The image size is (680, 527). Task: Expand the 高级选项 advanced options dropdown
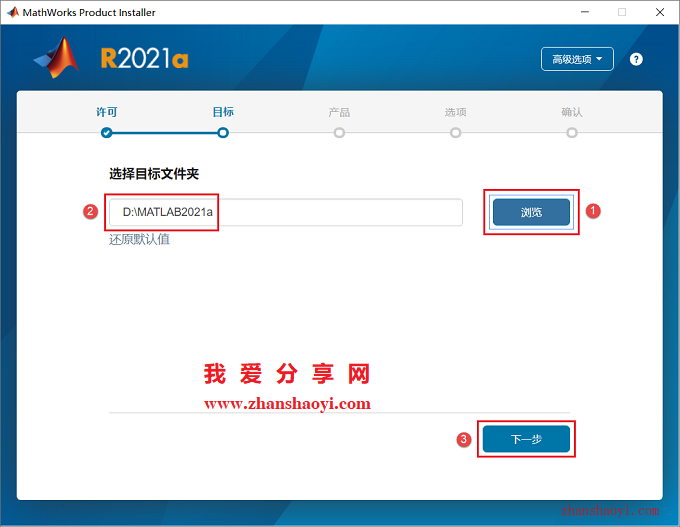coord(577,59)
